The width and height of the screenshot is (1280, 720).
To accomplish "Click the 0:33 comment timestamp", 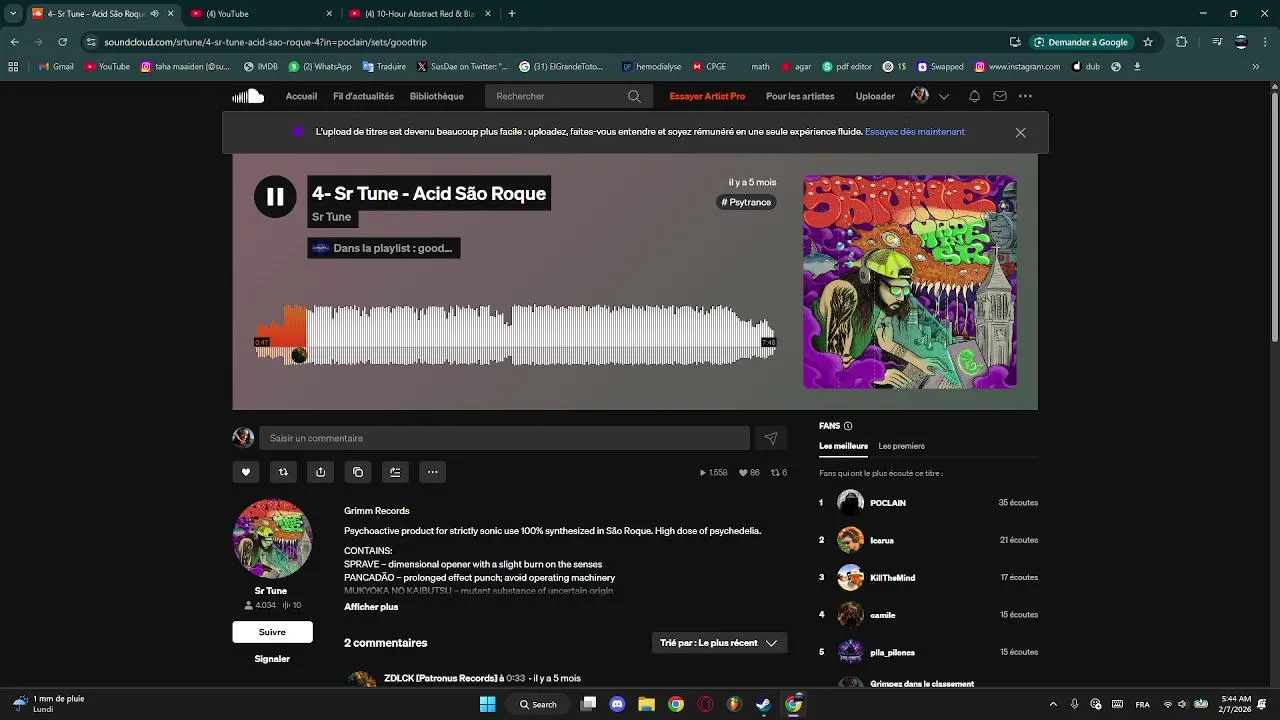I will (x=516, y=678).
